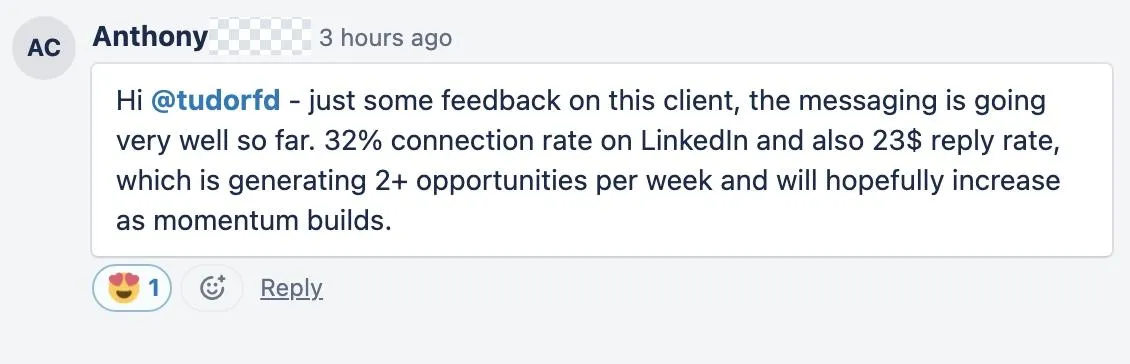This screenshot has width=1130, height=364.
Task: Click the phrase "very well so far"
Action: pos(215,141)
